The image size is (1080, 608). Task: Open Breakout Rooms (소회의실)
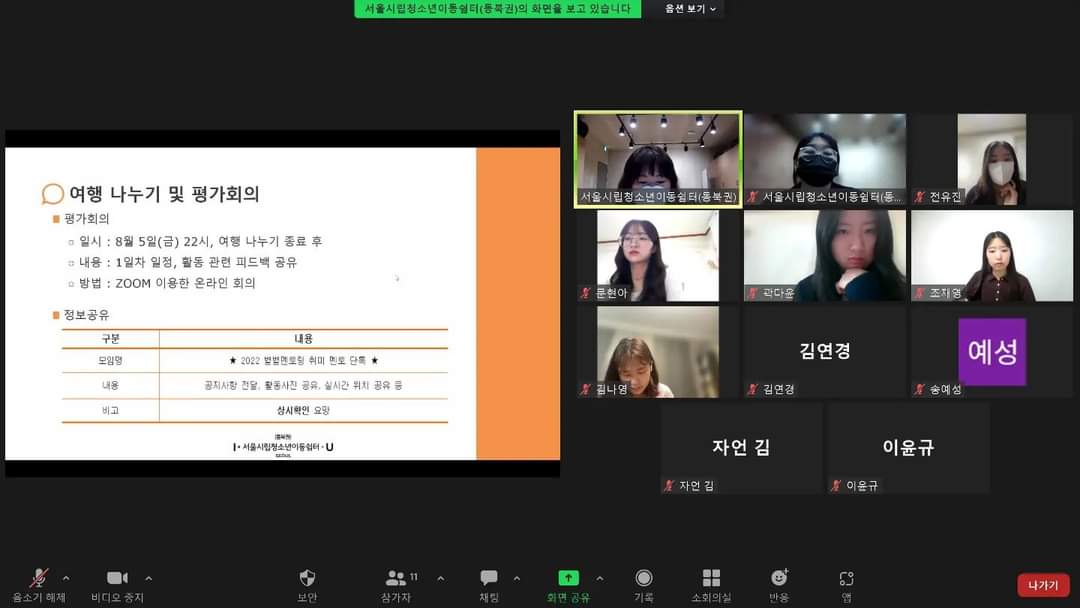(x=711, y=579)
